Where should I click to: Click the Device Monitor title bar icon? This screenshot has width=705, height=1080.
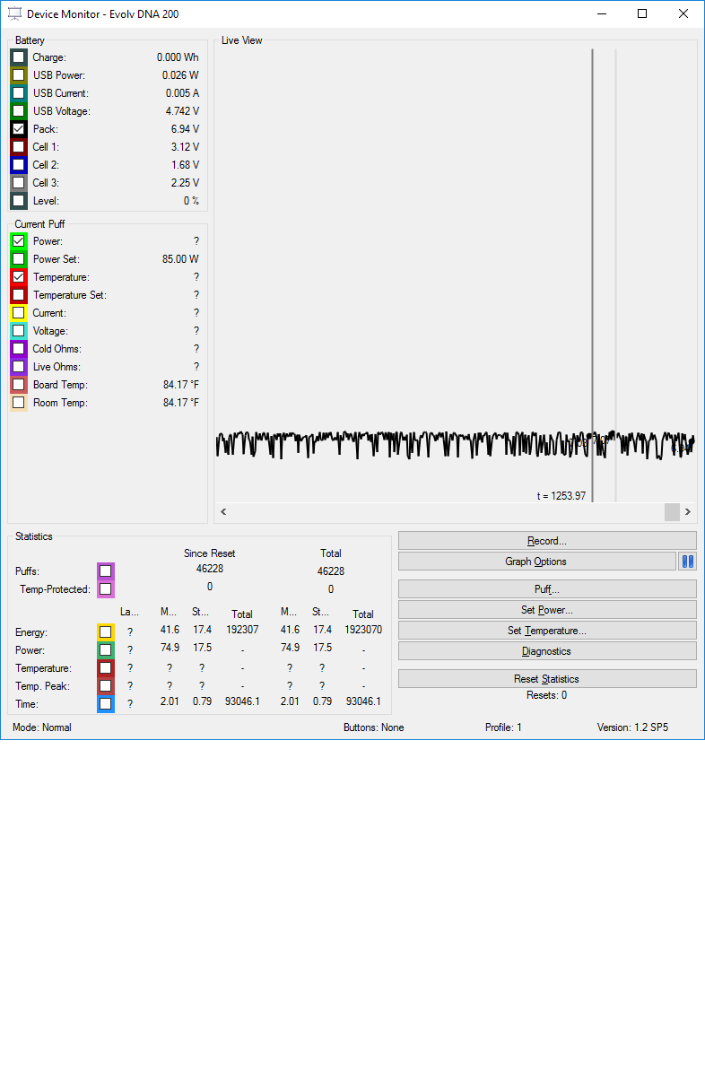pyautogui.click(x=15, y=14)
